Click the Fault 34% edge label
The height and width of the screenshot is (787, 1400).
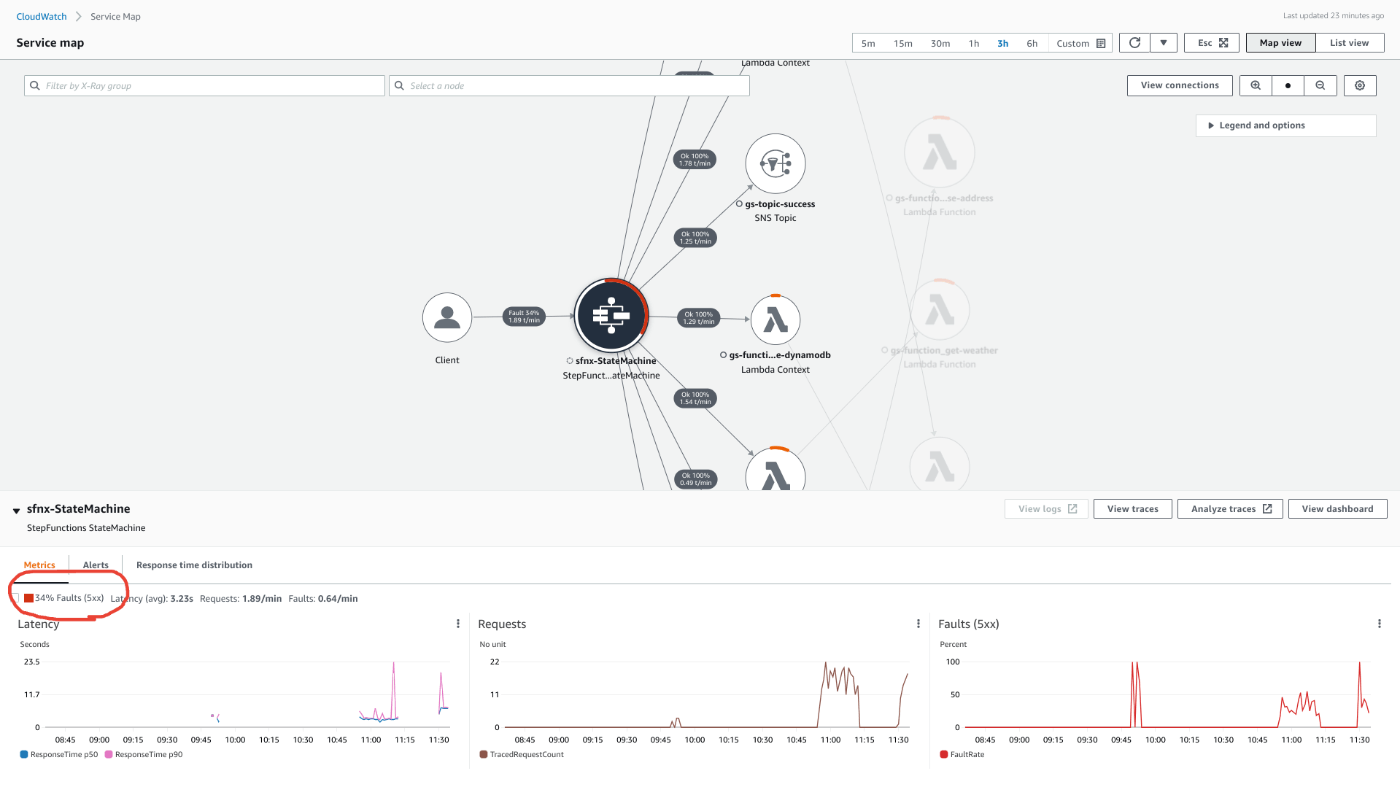524,316
